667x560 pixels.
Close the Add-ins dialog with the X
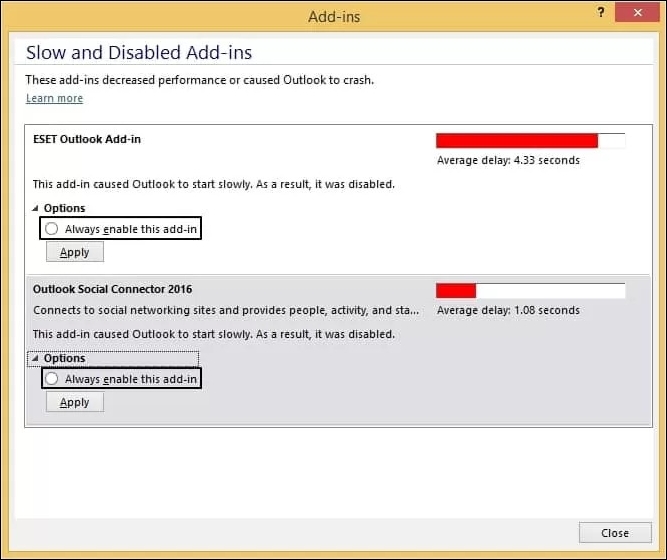[x=637, y=12]
